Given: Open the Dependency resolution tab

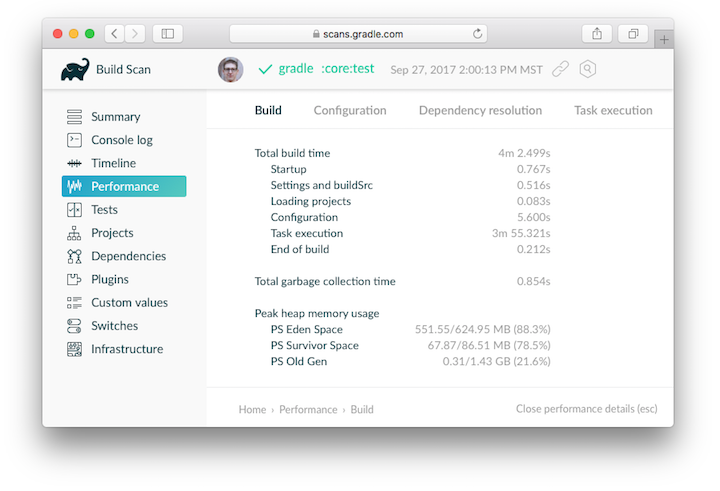Looking at the screenshot, I should pos(480,110).
